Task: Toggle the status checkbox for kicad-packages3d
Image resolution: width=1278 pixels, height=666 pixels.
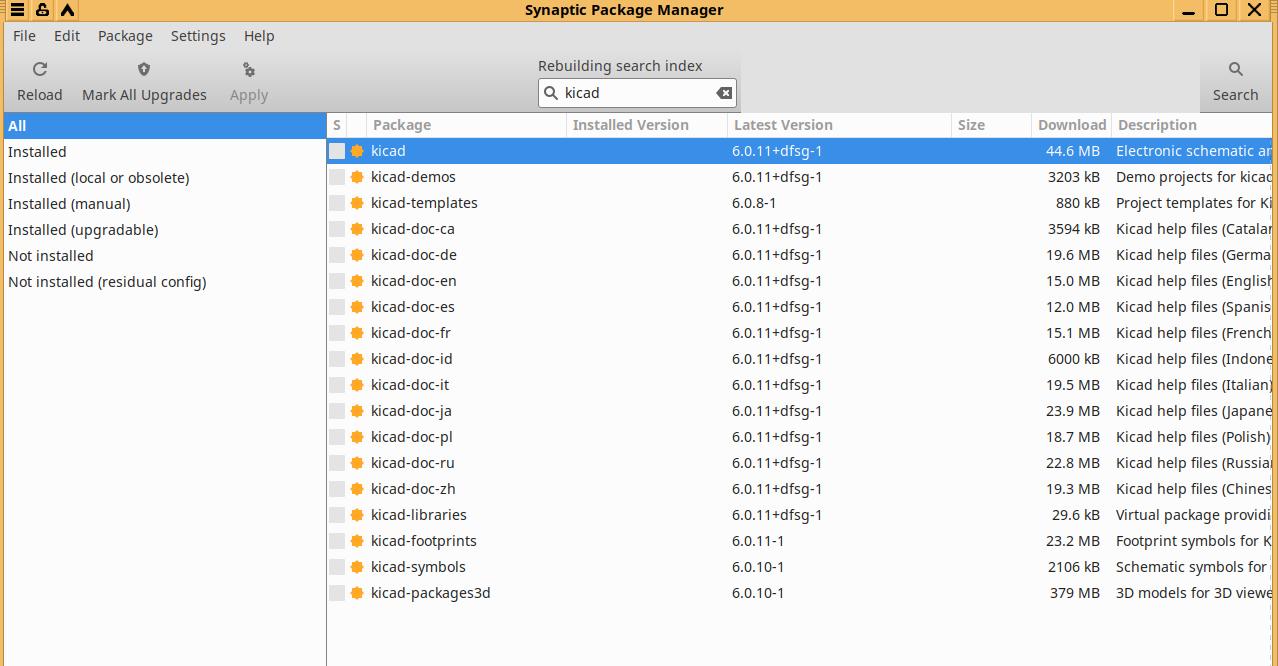Action: 337,593
